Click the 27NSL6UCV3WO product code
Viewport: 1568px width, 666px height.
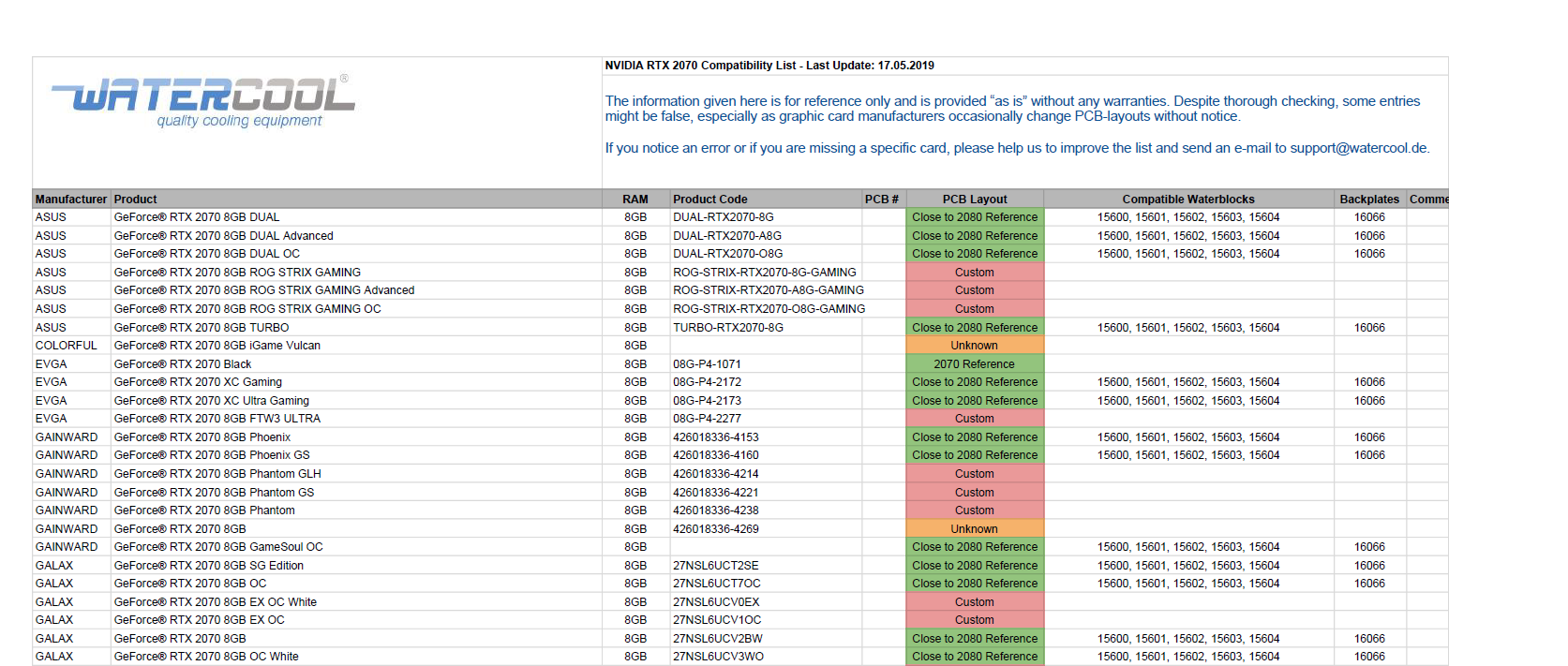click(718, 657)
